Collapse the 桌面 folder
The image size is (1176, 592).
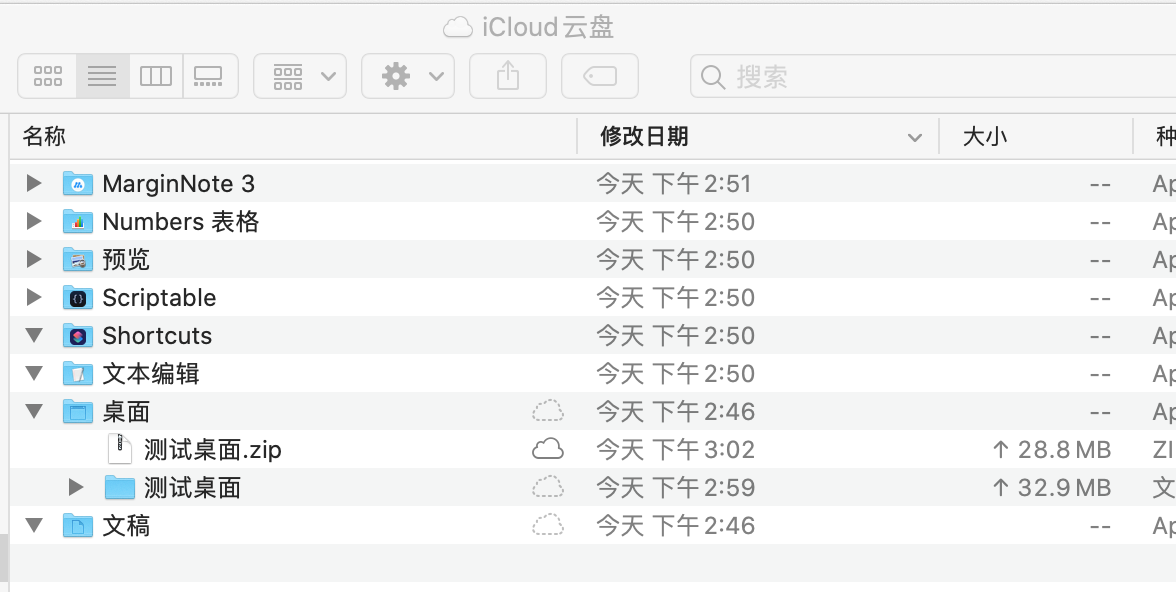pos(34,412)
